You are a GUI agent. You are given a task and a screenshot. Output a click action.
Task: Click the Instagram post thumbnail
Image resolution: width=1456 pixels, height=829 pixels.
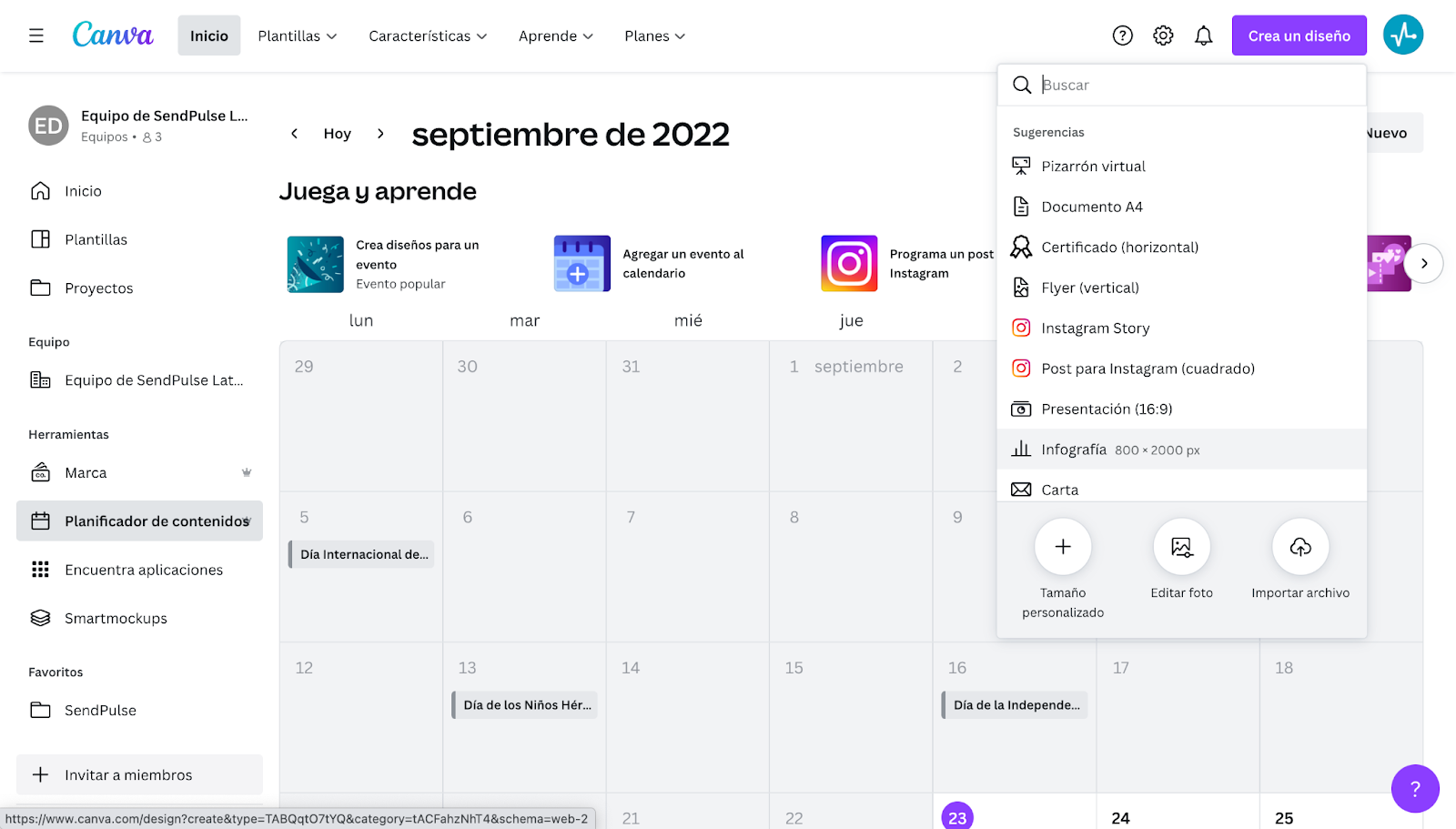(849, 264)
